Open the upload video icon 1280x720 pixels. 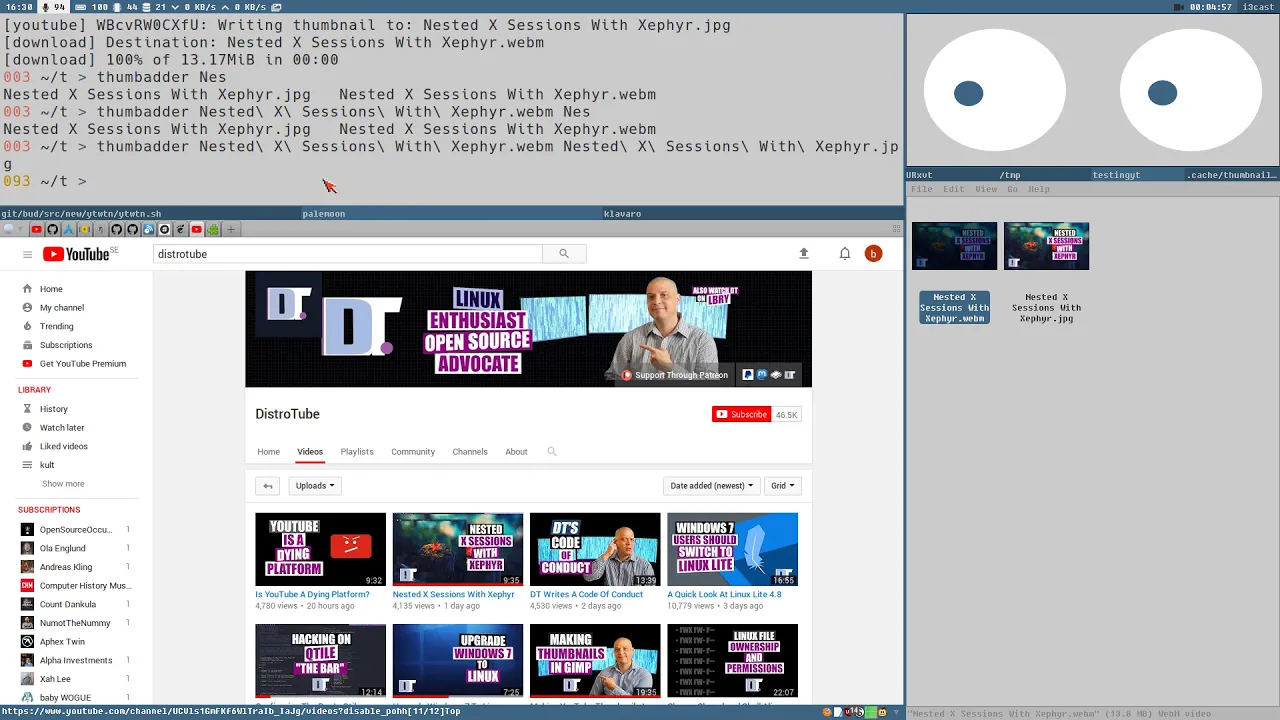point(803,254)
